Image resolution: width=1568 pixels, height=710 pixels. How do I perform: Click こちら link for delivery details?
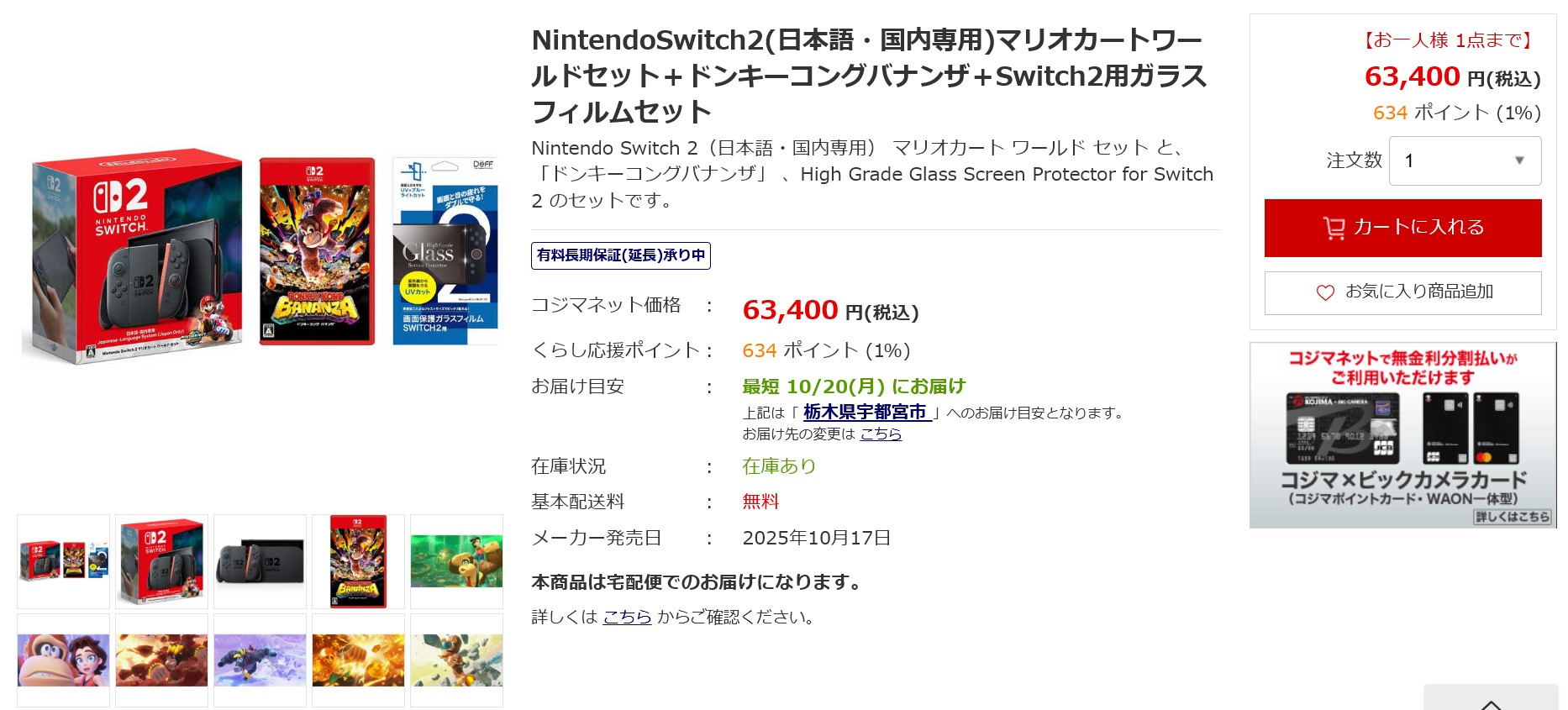click(627, 618)
